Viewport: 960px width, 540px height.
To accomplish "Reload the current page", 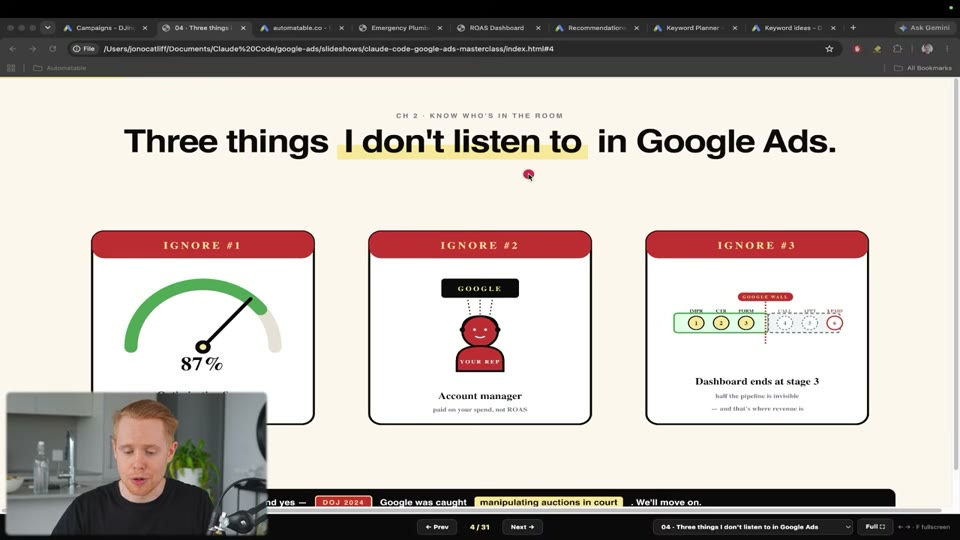I will click(x=53, y=49).
